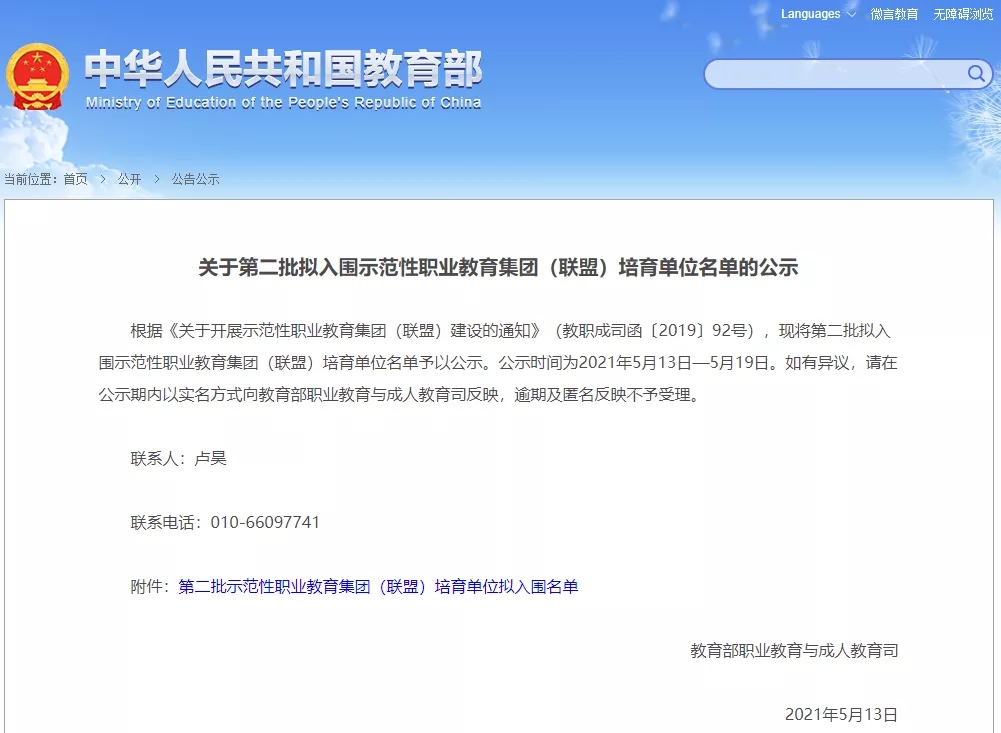Go to 首页 in the breadcrumb
Screen dimensions: 1001x733
(x=75, y=179)
